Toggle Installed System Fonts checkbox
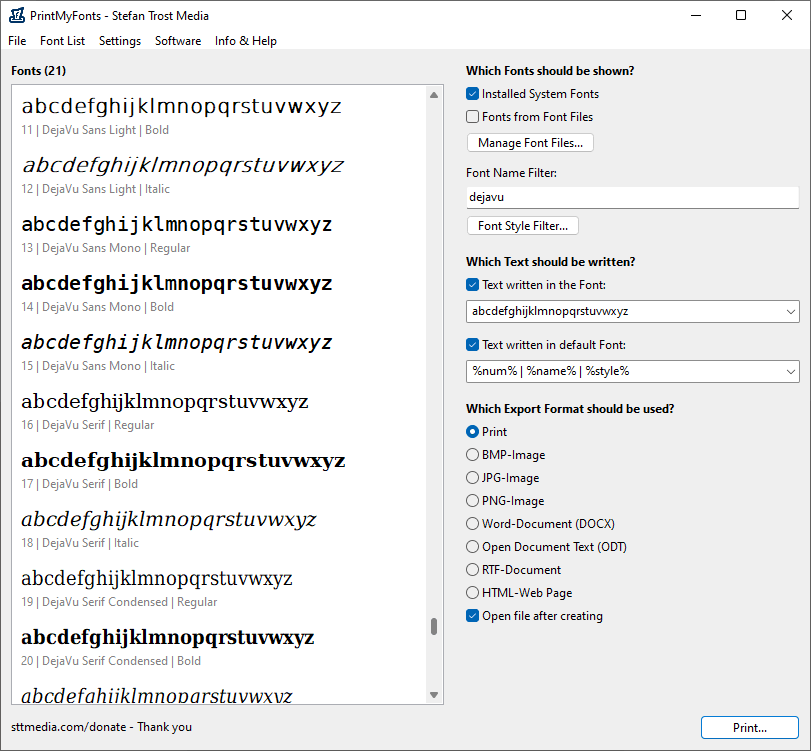Viewport: 811px width, 751px height. point(472,94)
